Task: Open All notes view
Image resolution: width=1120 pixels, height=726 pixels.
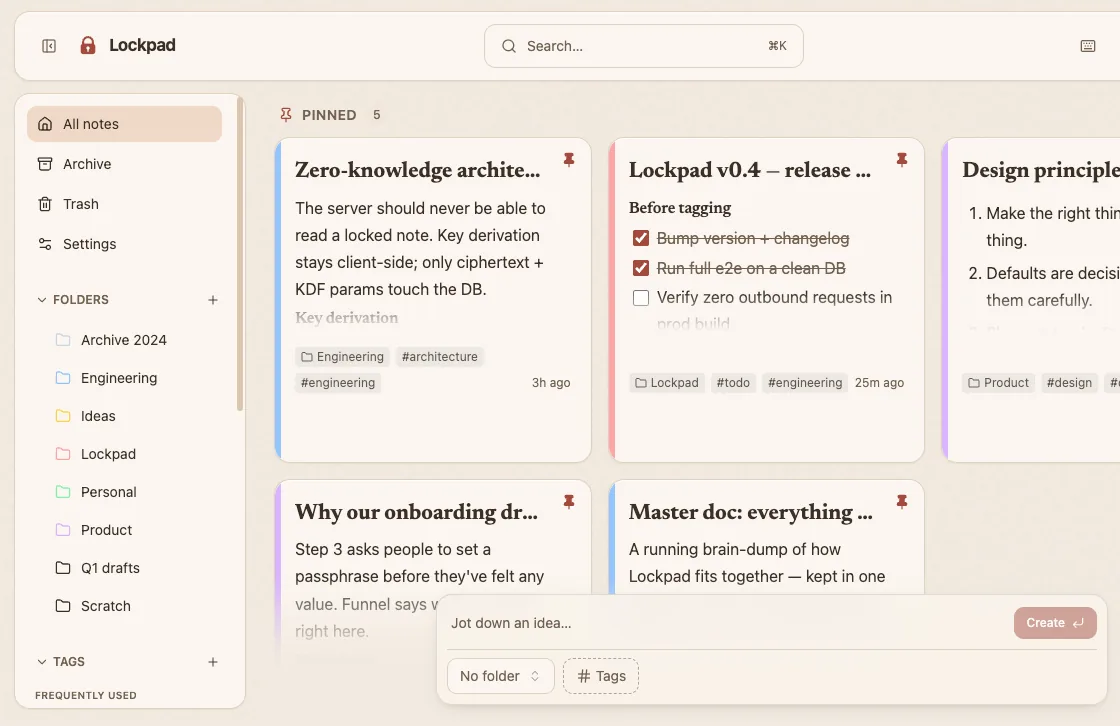Action: point(124,124)
